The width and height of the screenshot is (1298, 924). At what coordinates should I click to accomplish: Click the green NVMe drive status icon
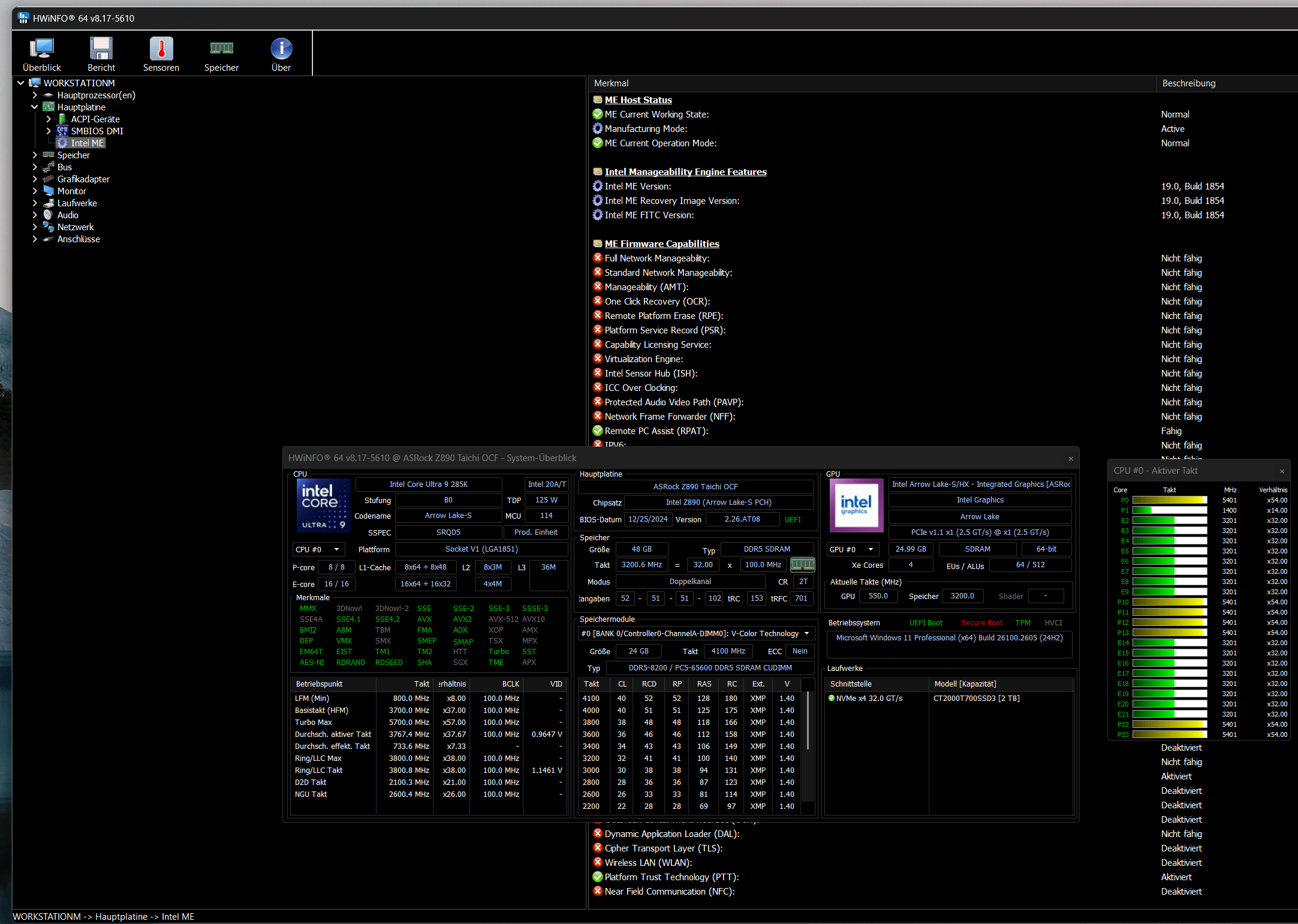832,698
